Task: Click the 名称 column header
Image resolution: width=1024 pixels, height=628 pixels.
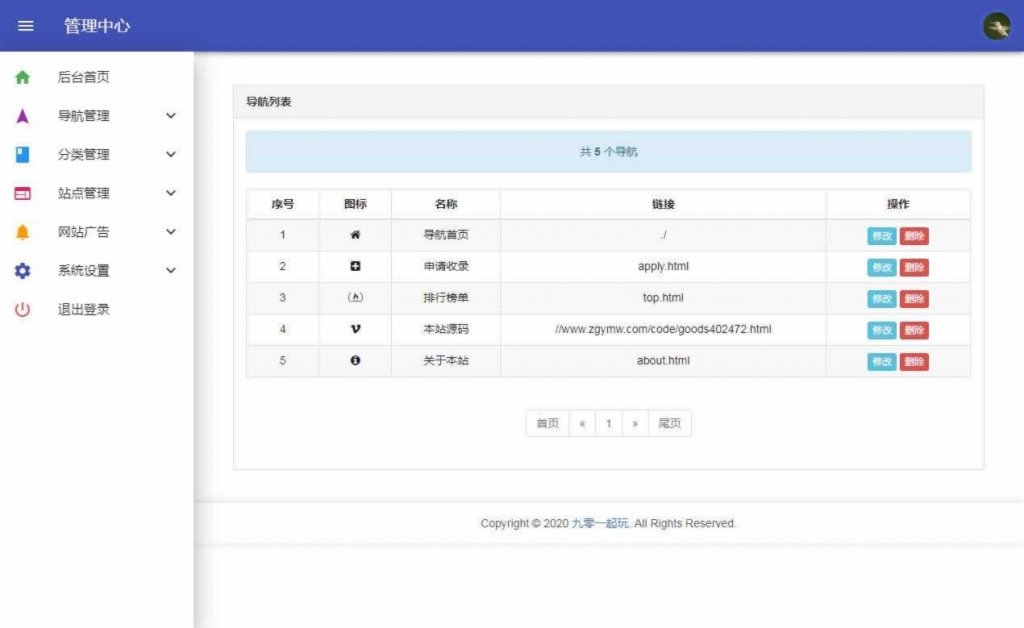Action: (x=446, y=204)
